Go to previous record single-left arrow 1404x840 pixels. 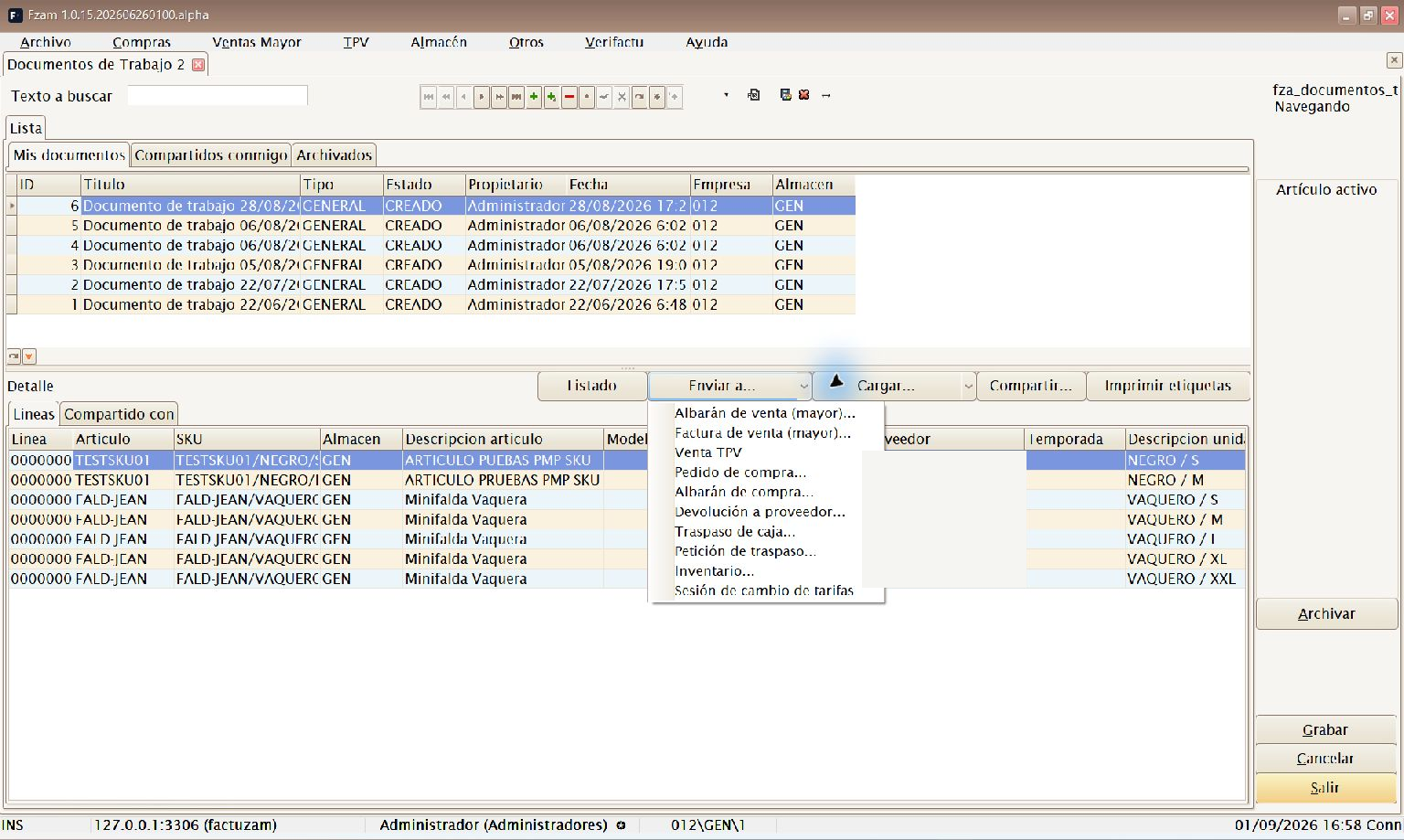[x=464, y=96]
